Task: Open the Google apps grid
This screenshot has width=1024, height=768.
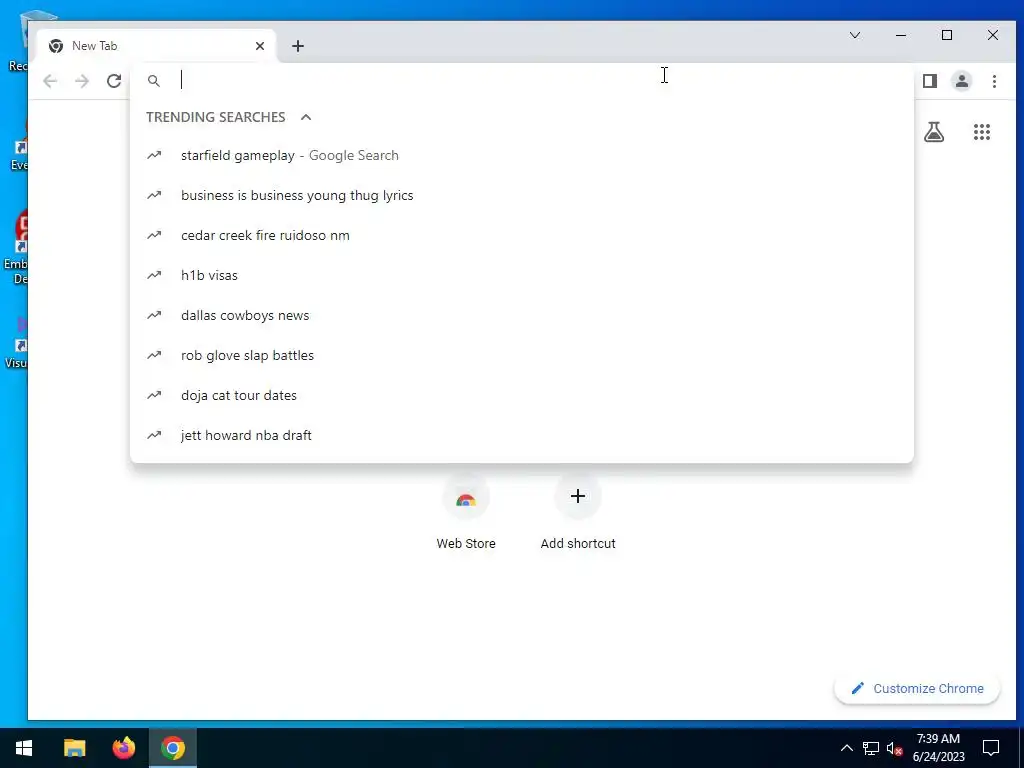Action: (x=982, y=133)
